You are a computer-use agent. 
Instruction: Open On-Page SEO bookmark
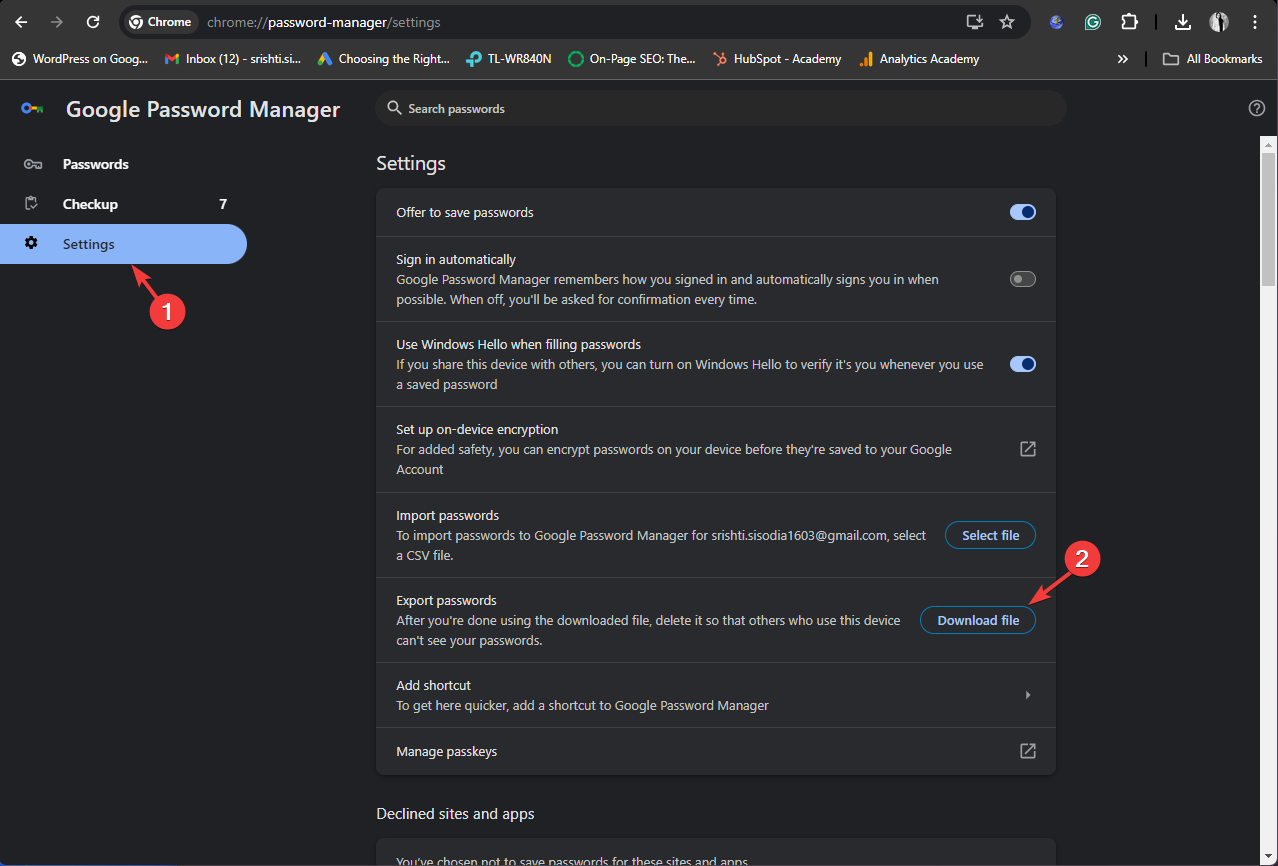tap(632, 59)
